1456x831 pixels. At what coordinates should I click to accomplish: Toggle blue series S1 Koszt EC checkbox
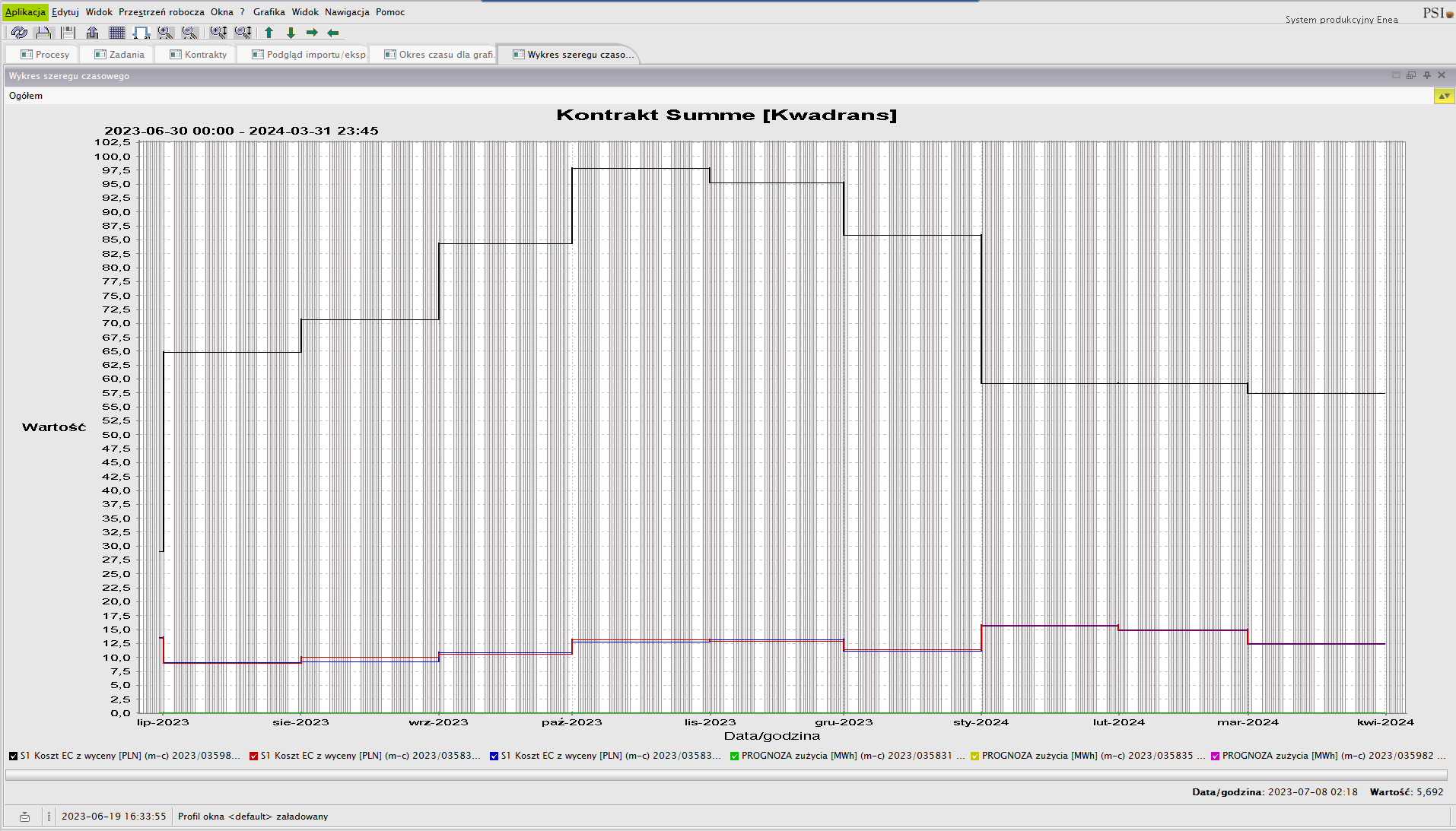tap(494, 756)
